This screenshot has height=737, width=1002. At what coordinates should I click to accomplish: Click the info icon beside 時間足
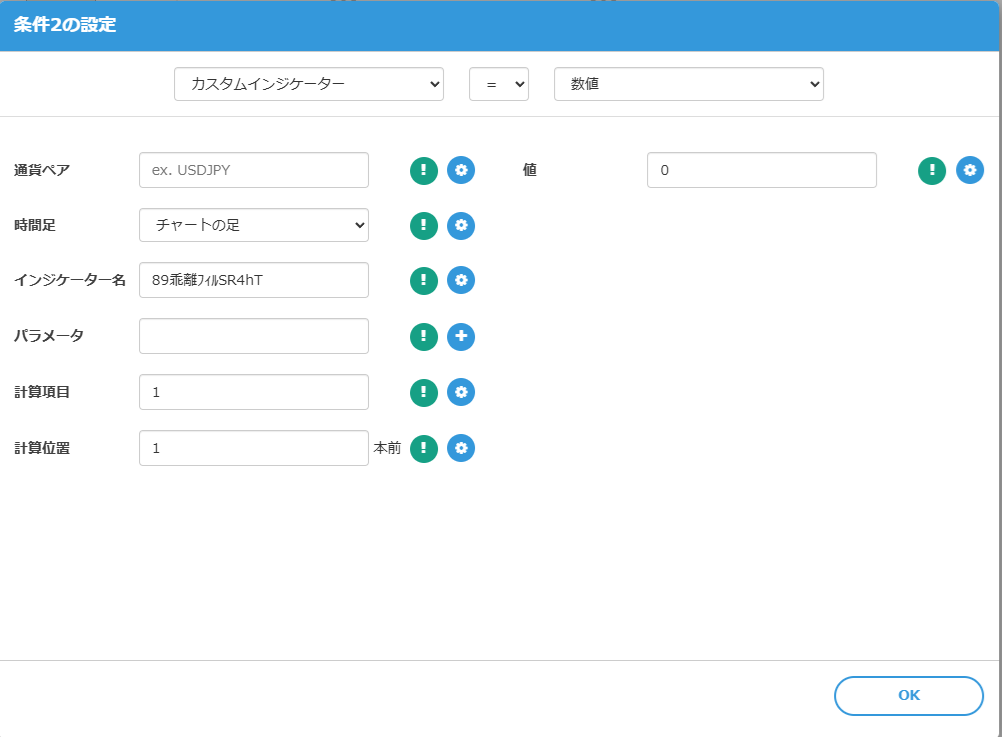[x=424, y=226]
